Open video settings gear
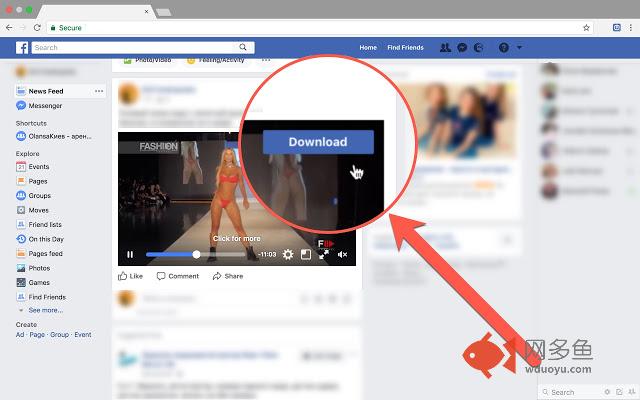The image size is (640, 400). click(288, 254)
